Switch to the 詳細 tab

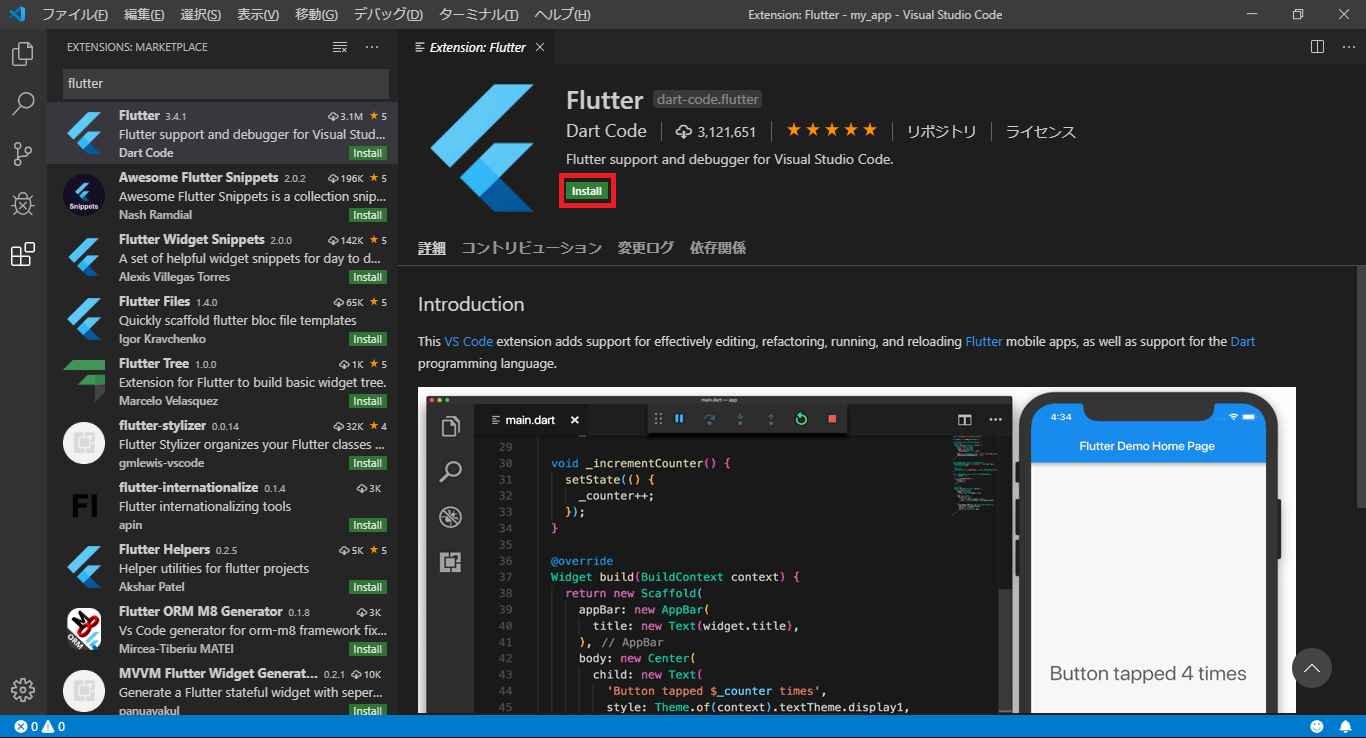point(432,248)
